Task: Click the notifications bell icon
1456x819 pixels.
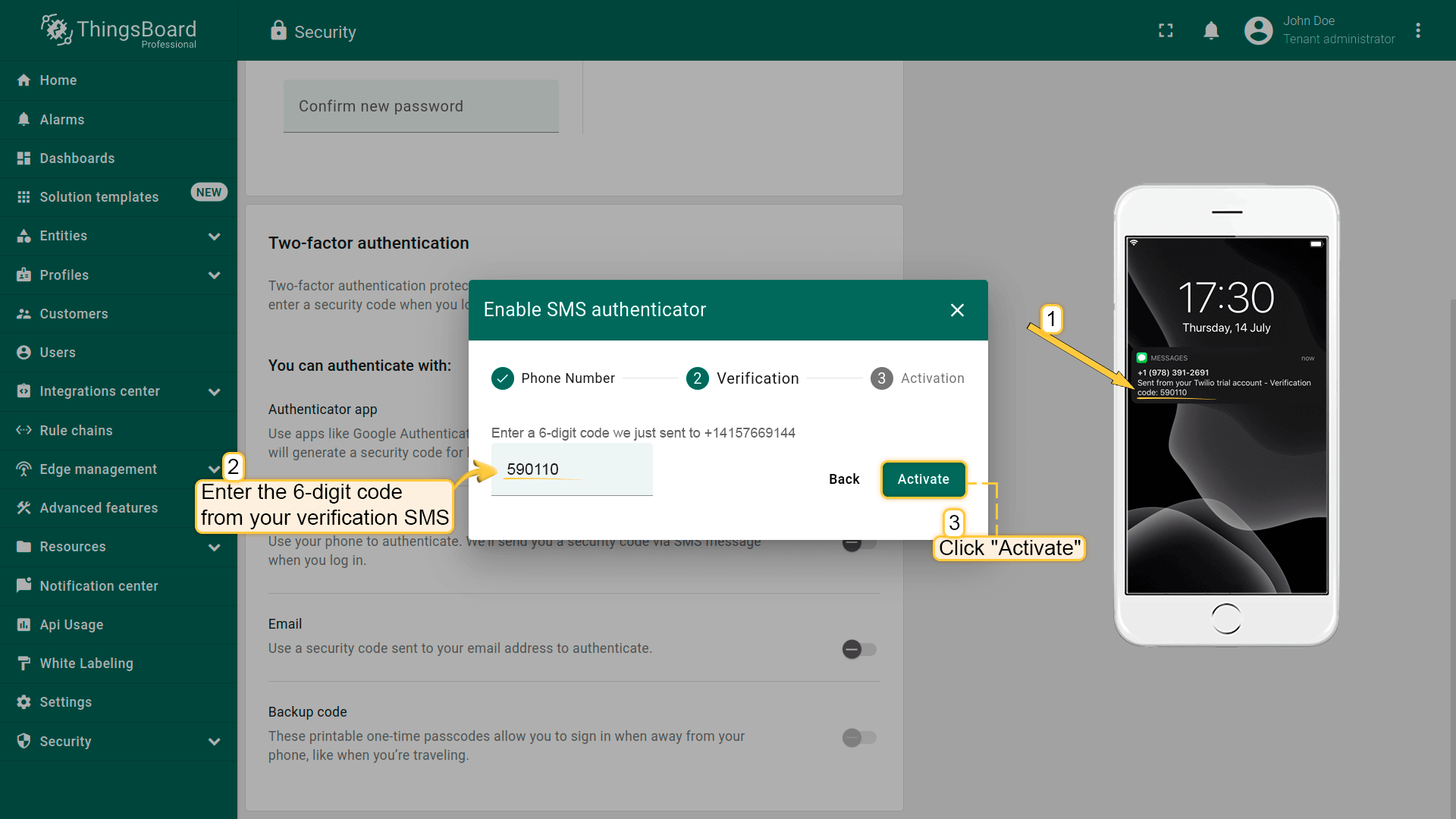Action: pyautogui.click(x=1211, y=30)
